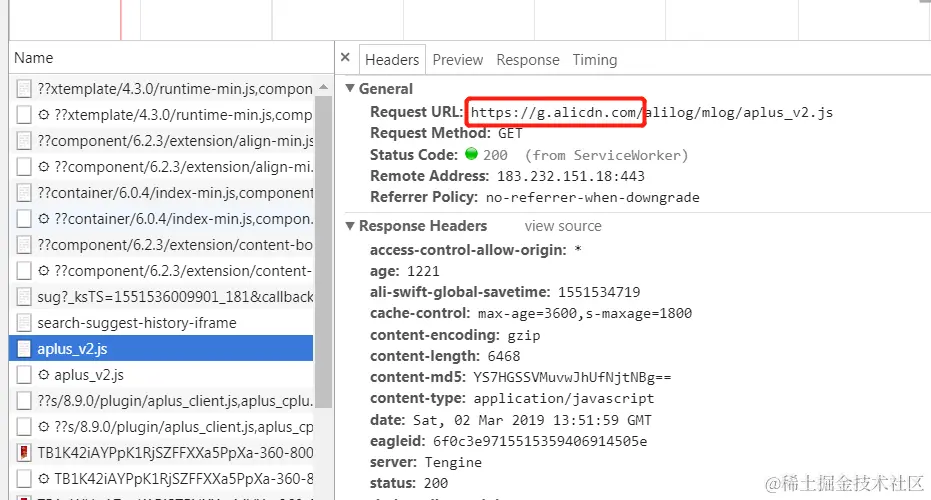Click document icon of highlighted aplus_v2.js
The width and height of the screenshot is (931, 500).
coord(24,349)
